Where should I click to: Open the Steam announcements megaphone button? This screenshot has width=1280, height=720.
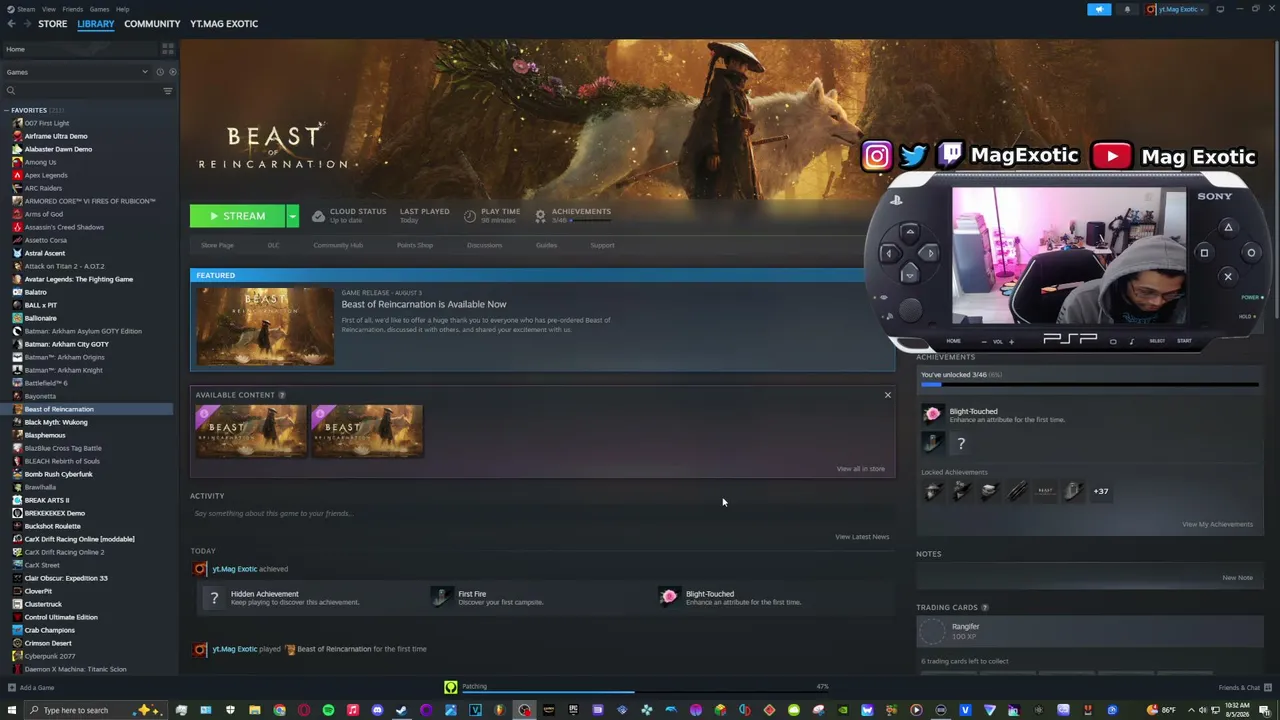pos(1099,9)
